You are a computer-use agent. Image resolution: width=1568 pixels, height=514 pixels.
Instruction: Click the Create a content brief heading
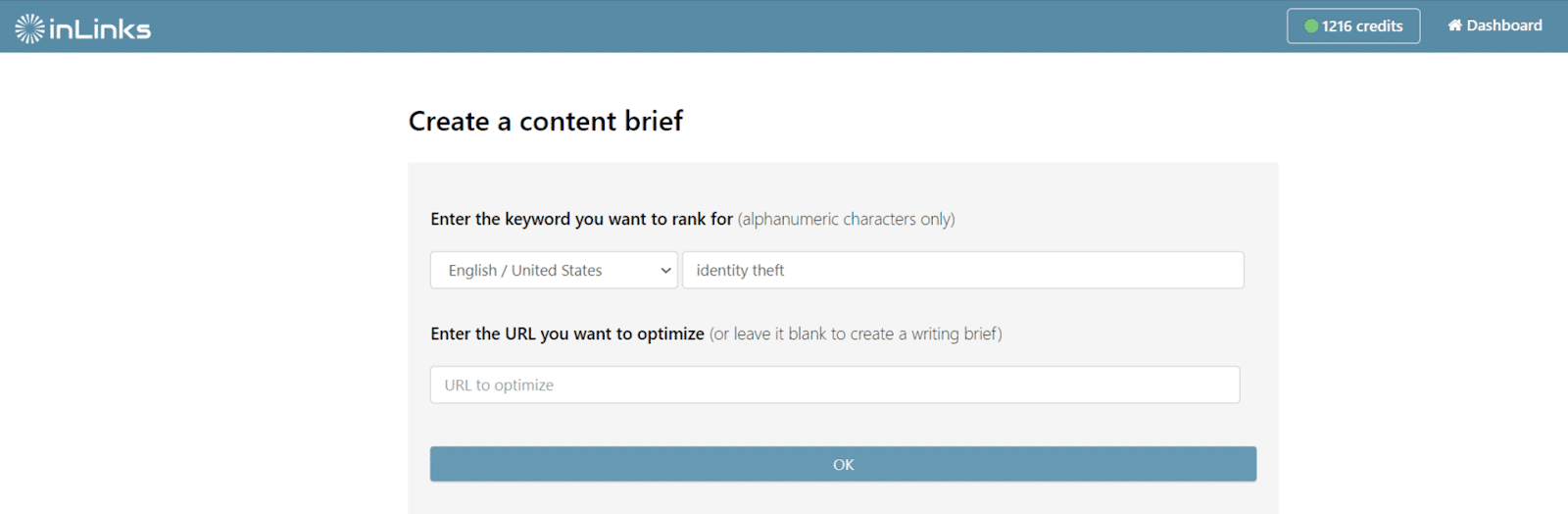546,121
